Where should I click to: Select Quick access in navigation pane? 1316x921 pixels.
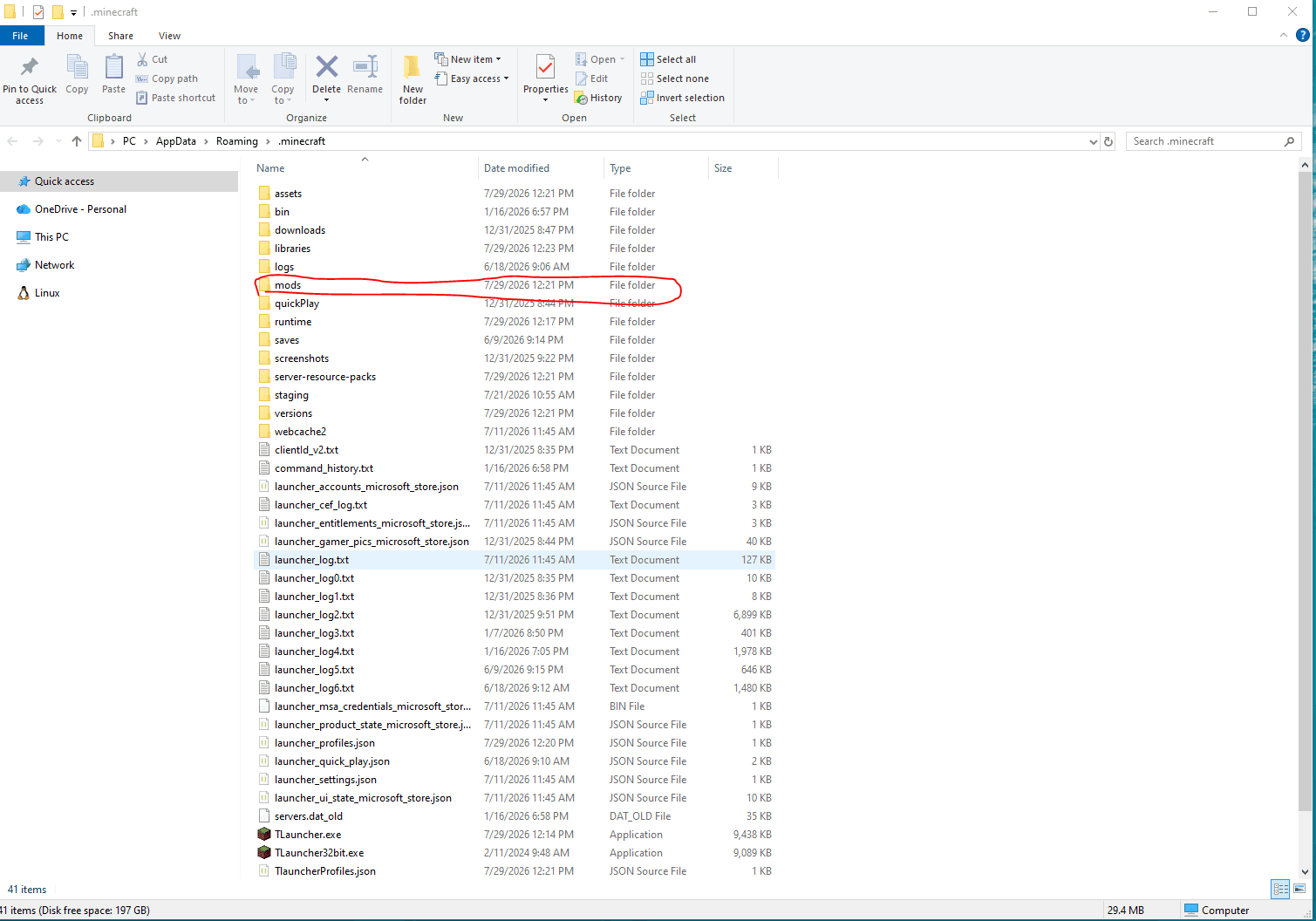pos(119,181)
